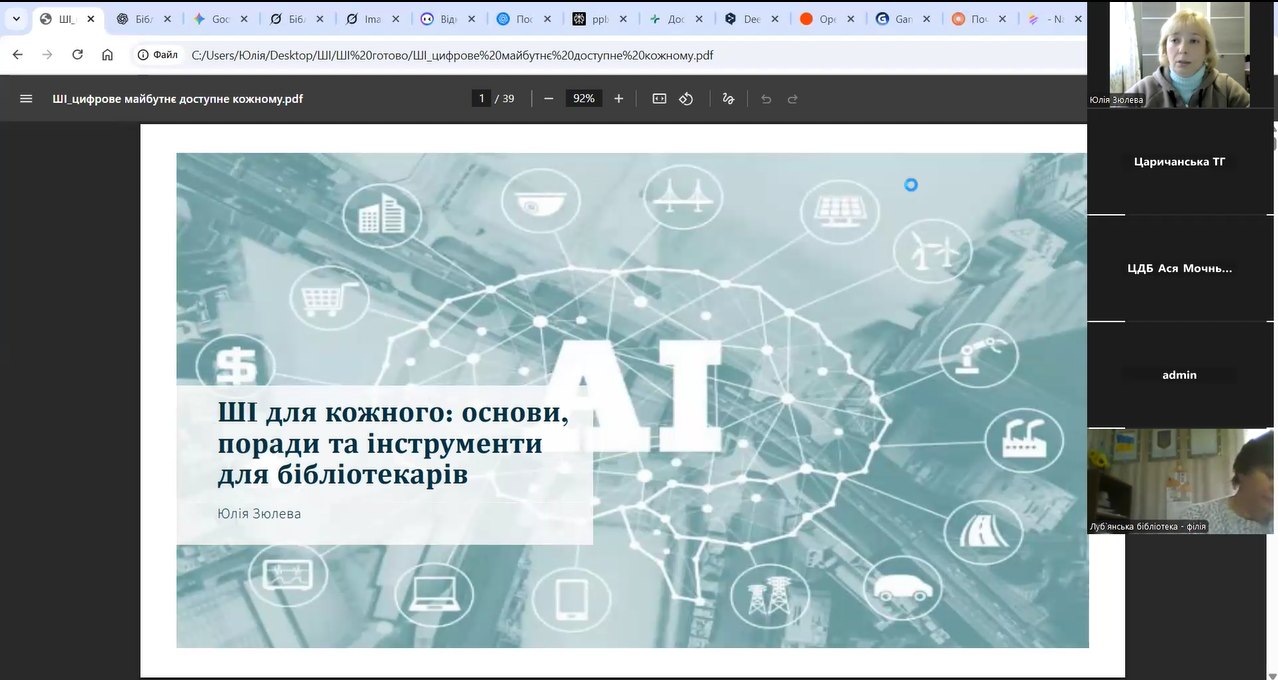Click the browser back arrow
The width and height of the screenshot is (1278, 680).
17,55
